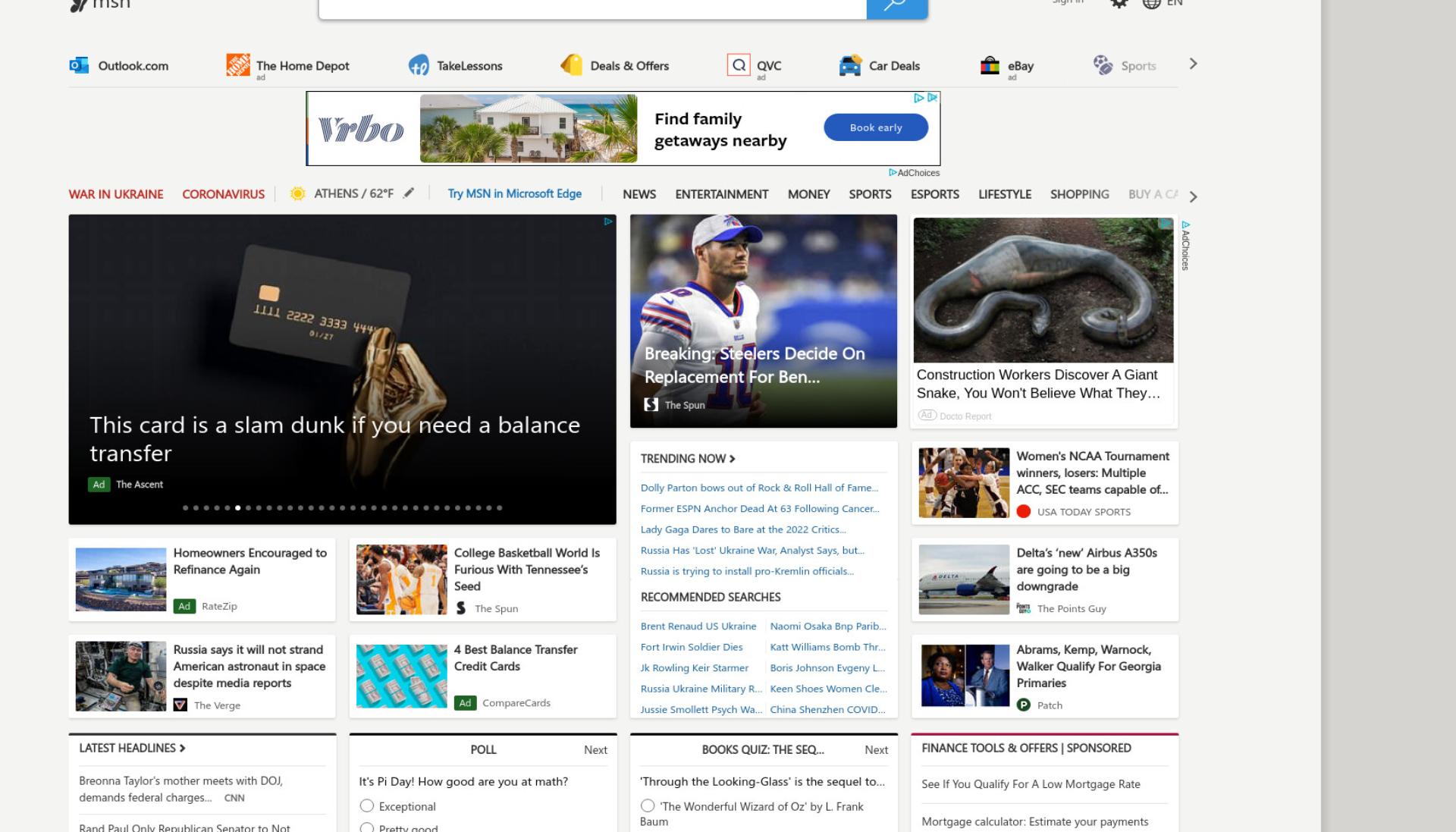Click the Sports icon shortcut
This screenshot has height=832, width=1456.
pos(1103,65)
